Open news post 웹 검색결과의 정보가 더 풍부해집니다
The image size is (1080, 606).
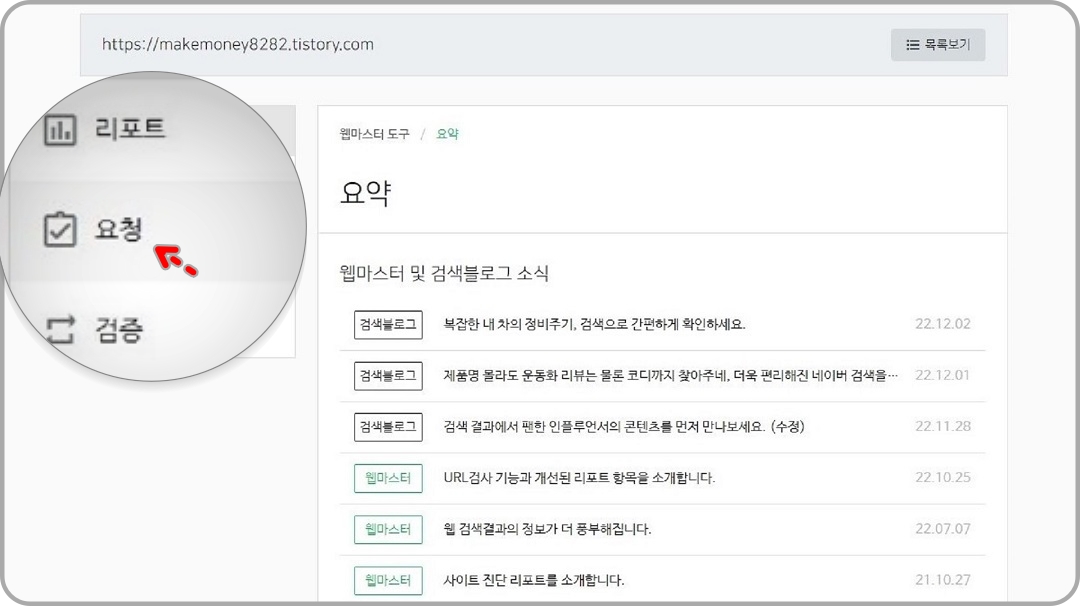coord(548,529)
